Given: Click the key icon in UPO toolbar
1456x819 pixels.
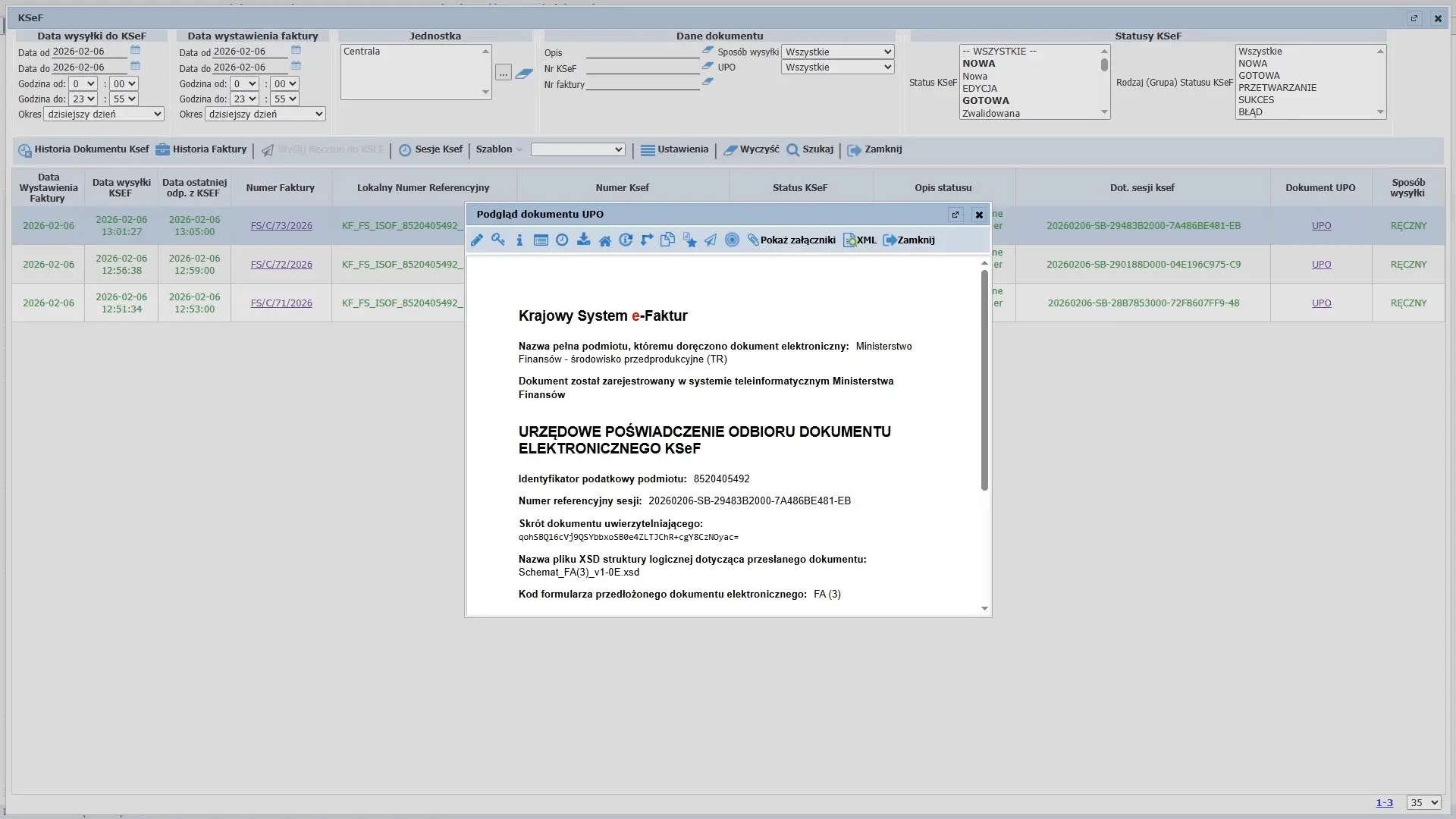Looking at the screenshot, I should [x=498, y=240].
